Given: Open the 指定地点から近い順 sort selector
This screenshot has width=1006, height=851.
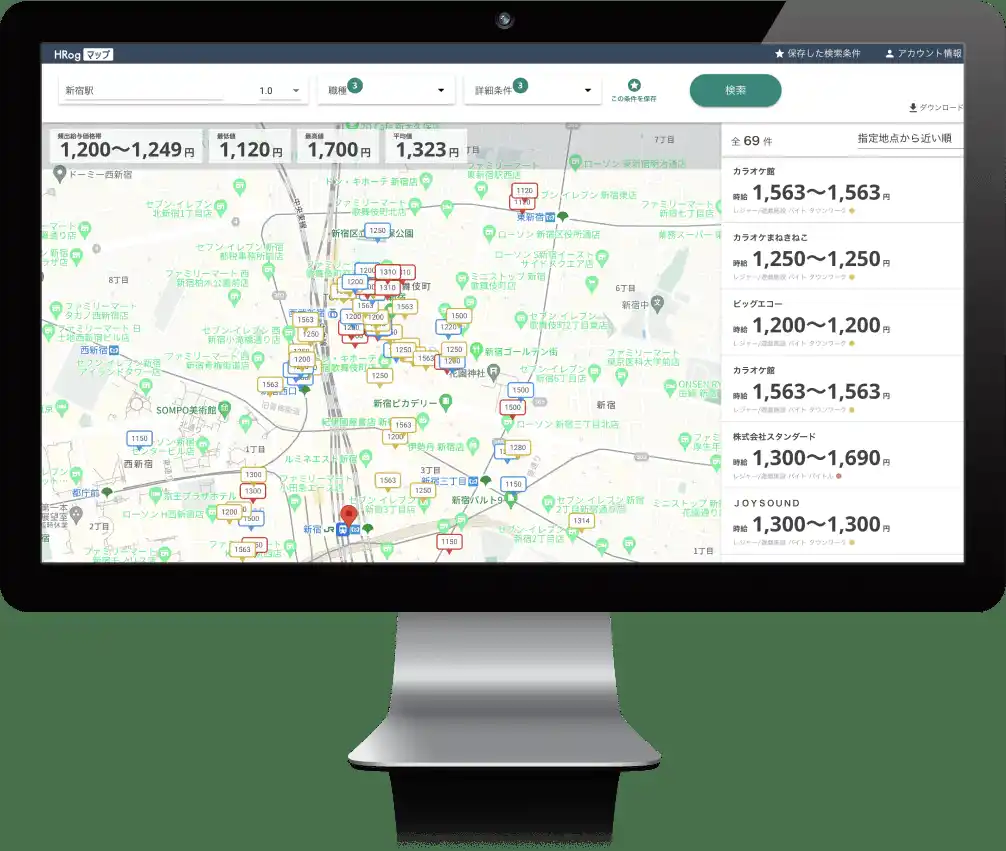Looking at the screenshot, I should click(x=904, y=139).
